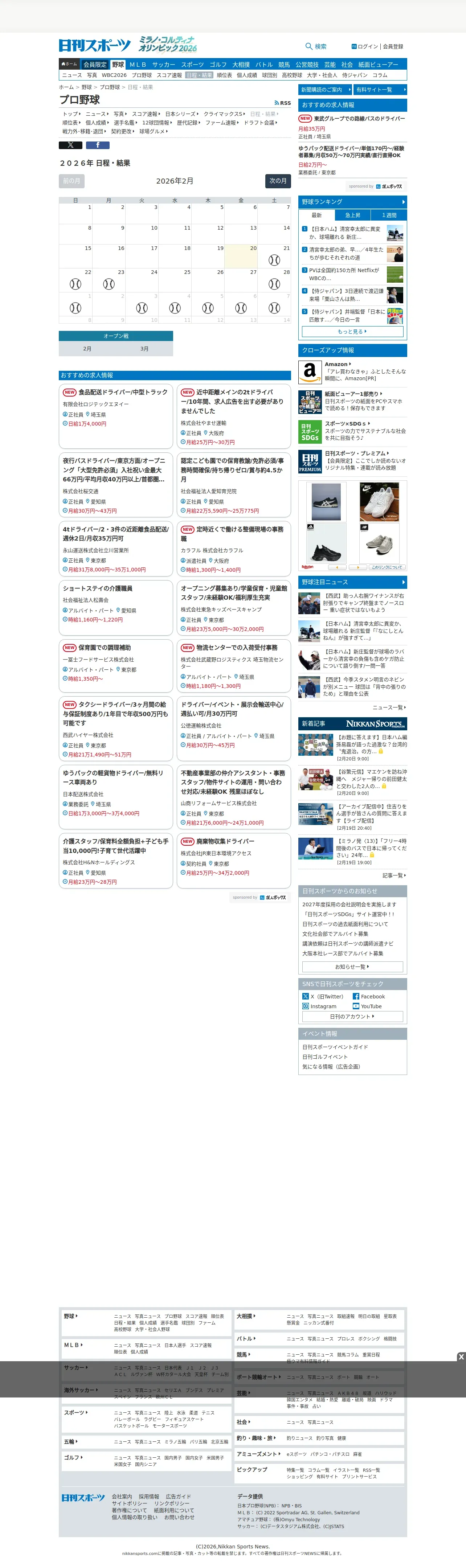This screenshot has width=466, height=1568.
Task: Open the baseball icon on March 6
Action: (241, 308)
